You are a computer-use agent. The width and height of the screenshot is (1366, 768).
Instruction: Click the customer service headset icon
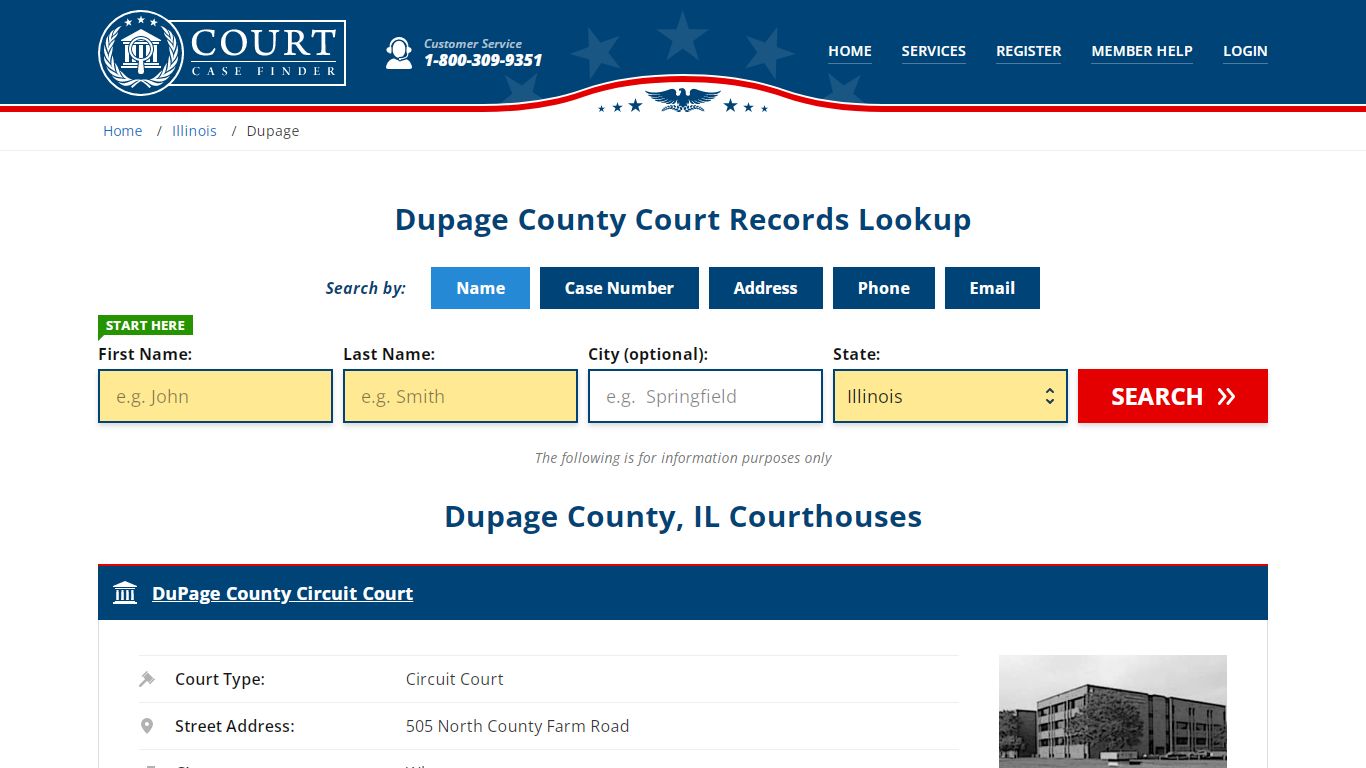[x=399, y=53]
